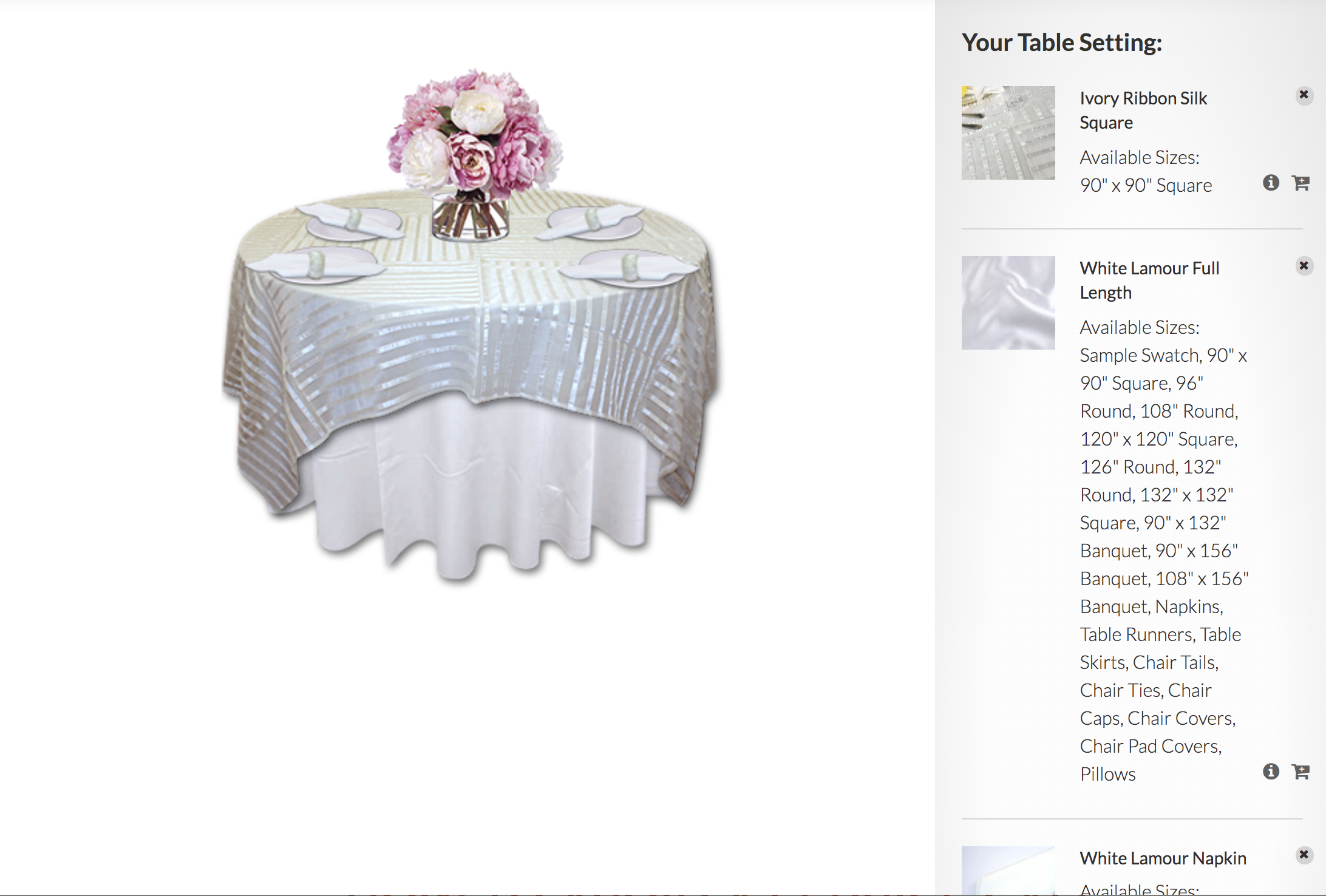The height and width of the screenshot is (896, 1326).
Task: Remove White Lamour Napkin from setting
Action: click(1304, 855)
